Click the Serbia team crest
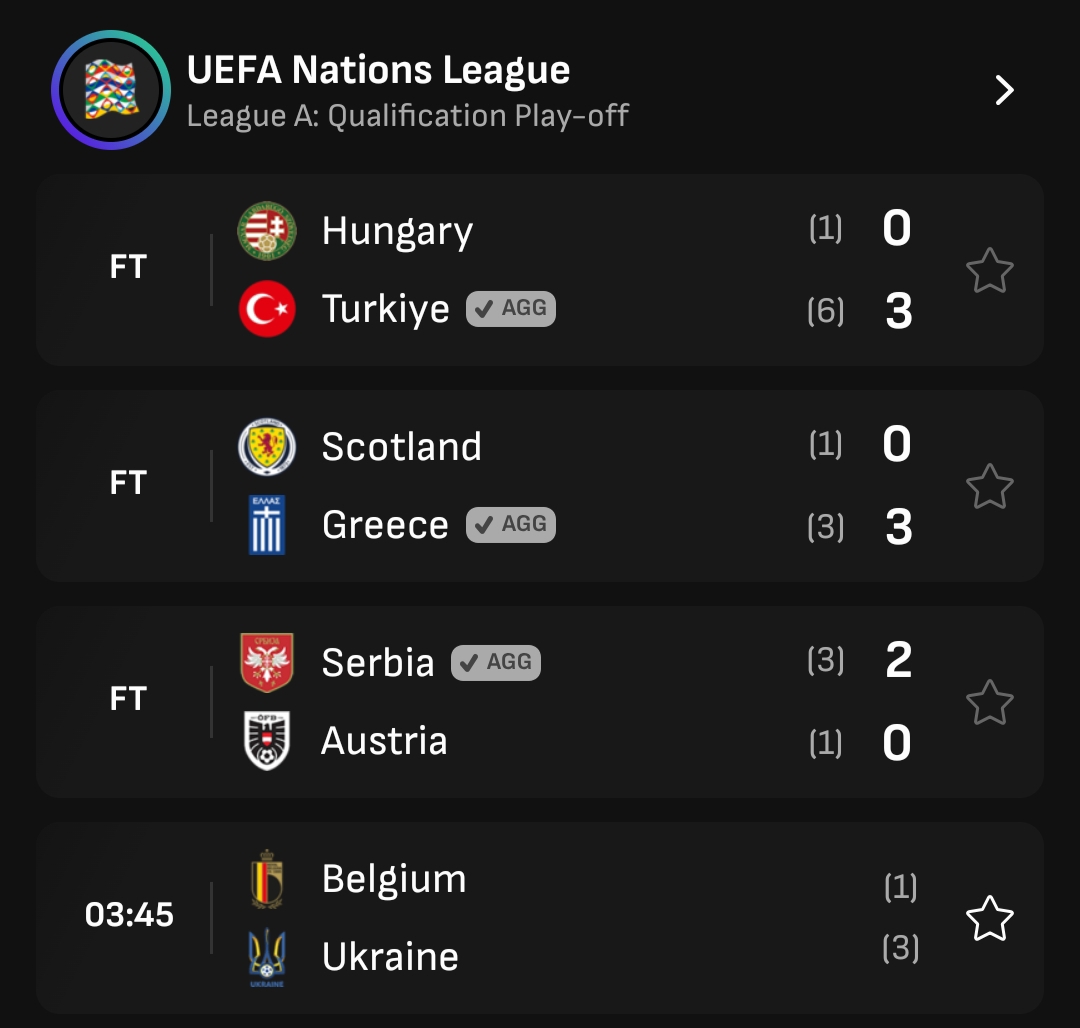The width and height of the screenshot is (1080, 1028). [267, 662]
